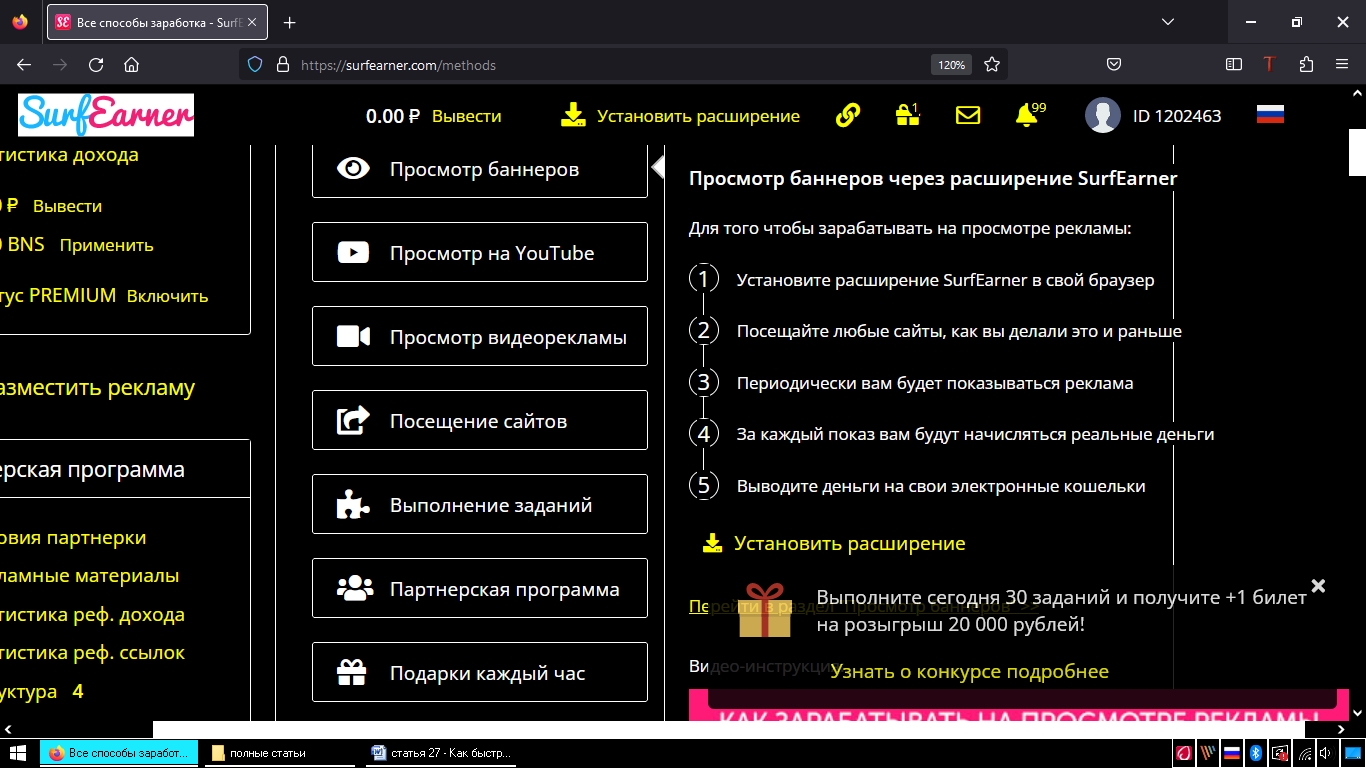Open a new browser tab
Image resolution: width=1366 pixels, height=768 pixels.
pyautogui.click(x=290, y=22)
